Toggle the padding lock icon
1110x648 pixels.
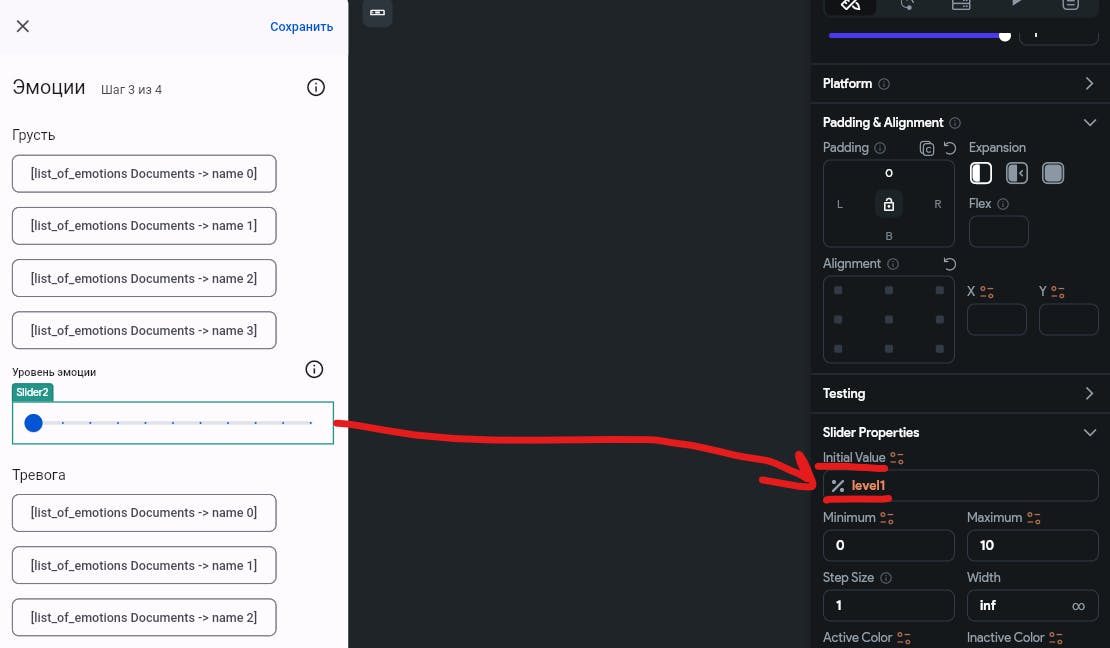pos(888,204)
